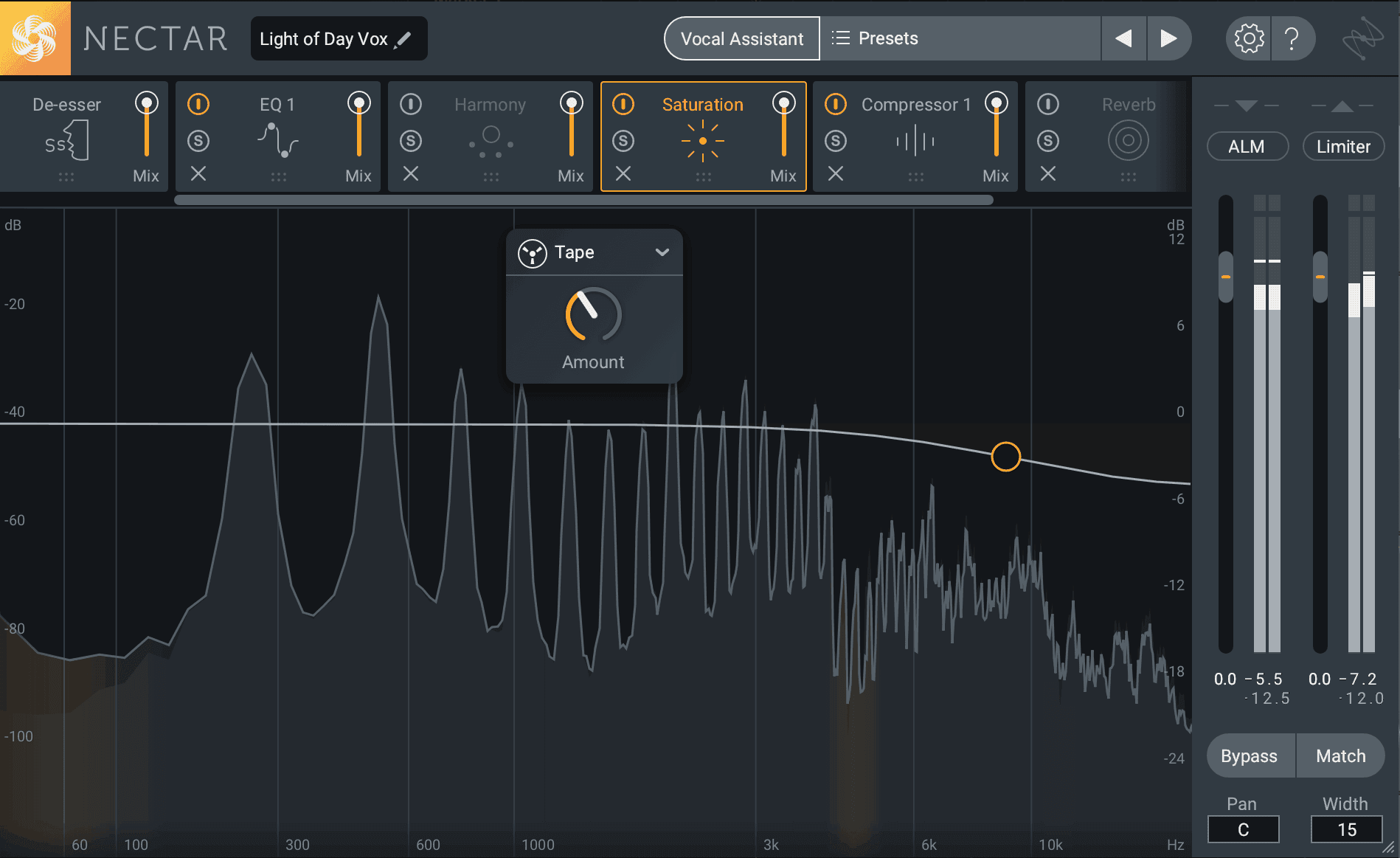1400x858 pixels.
Task: Select the high-shelf EQ node
Action: 1005,457
